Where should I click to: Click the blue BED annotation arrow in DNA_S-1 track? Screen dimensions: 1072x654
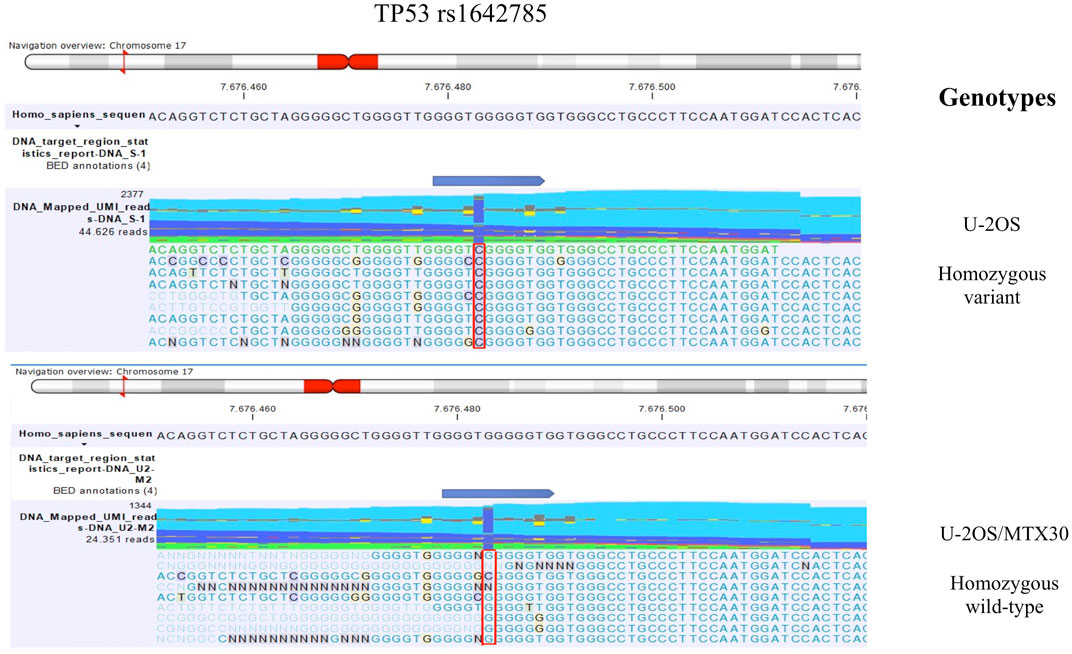pos(489,181)
